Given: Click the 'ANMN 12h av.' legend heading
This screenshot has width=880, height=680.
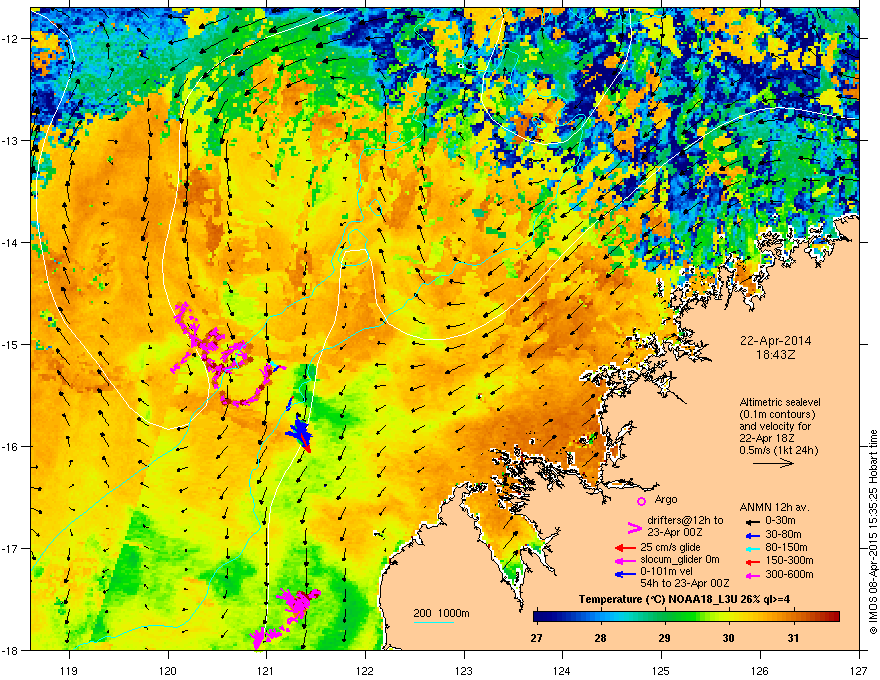Looking at the screenshot, I should click(x=774, y=508).
